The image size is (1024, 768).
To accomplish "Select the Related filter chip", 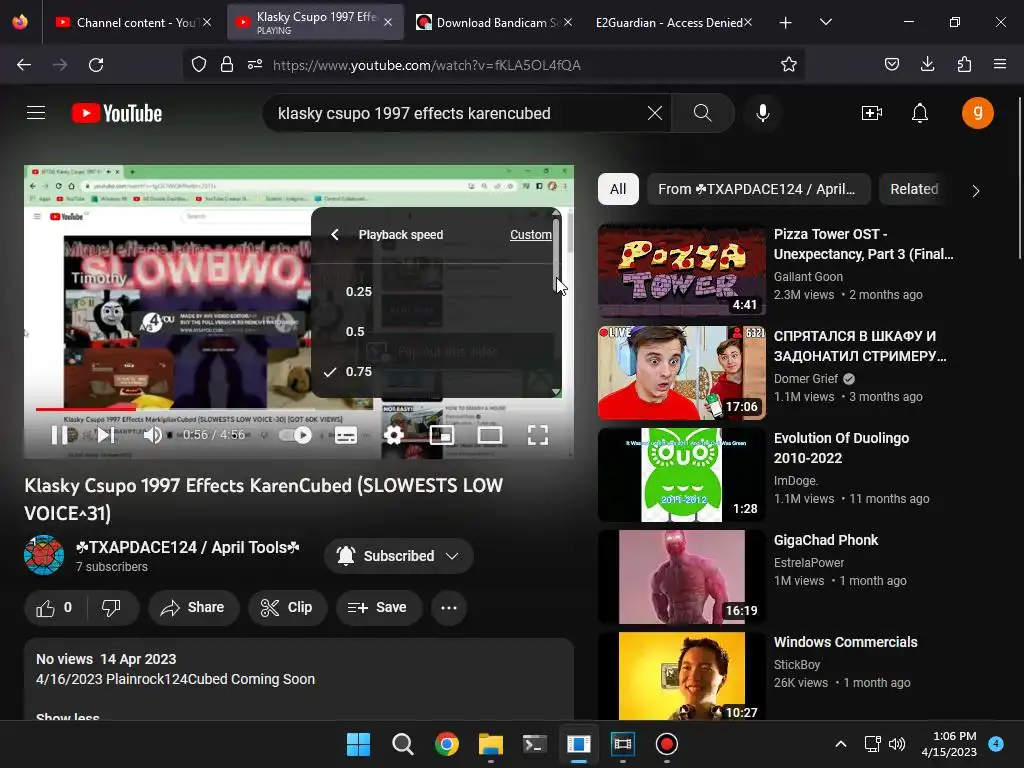I will coord(914,189).
